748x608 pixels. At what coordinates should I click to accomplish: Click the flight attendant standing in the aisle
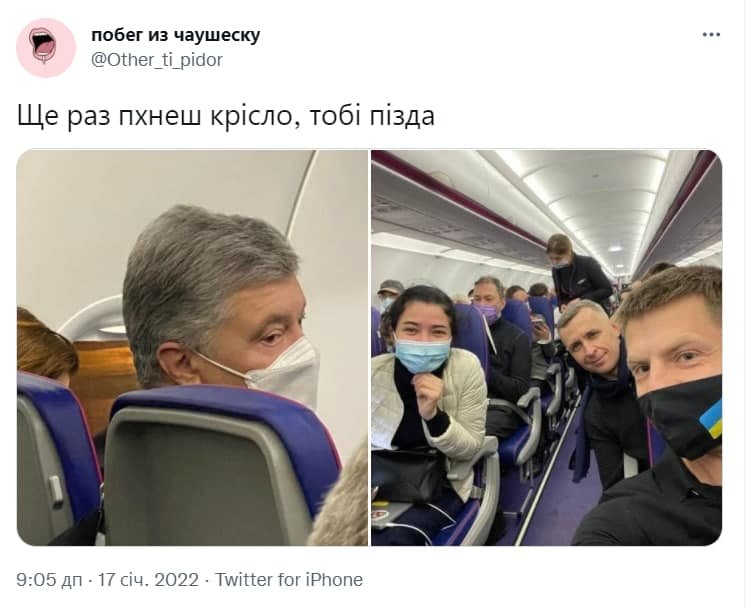[x=576, y=271]
